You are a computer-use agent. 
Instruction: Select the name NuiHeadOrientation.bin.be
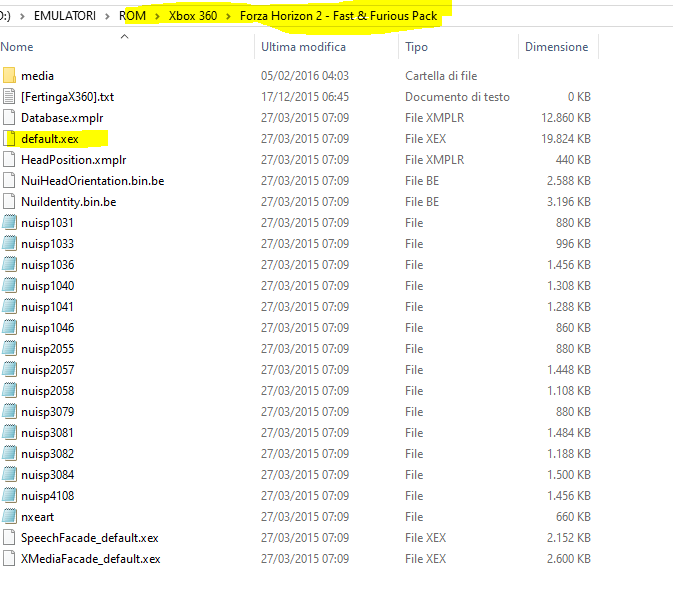[93, 181]
